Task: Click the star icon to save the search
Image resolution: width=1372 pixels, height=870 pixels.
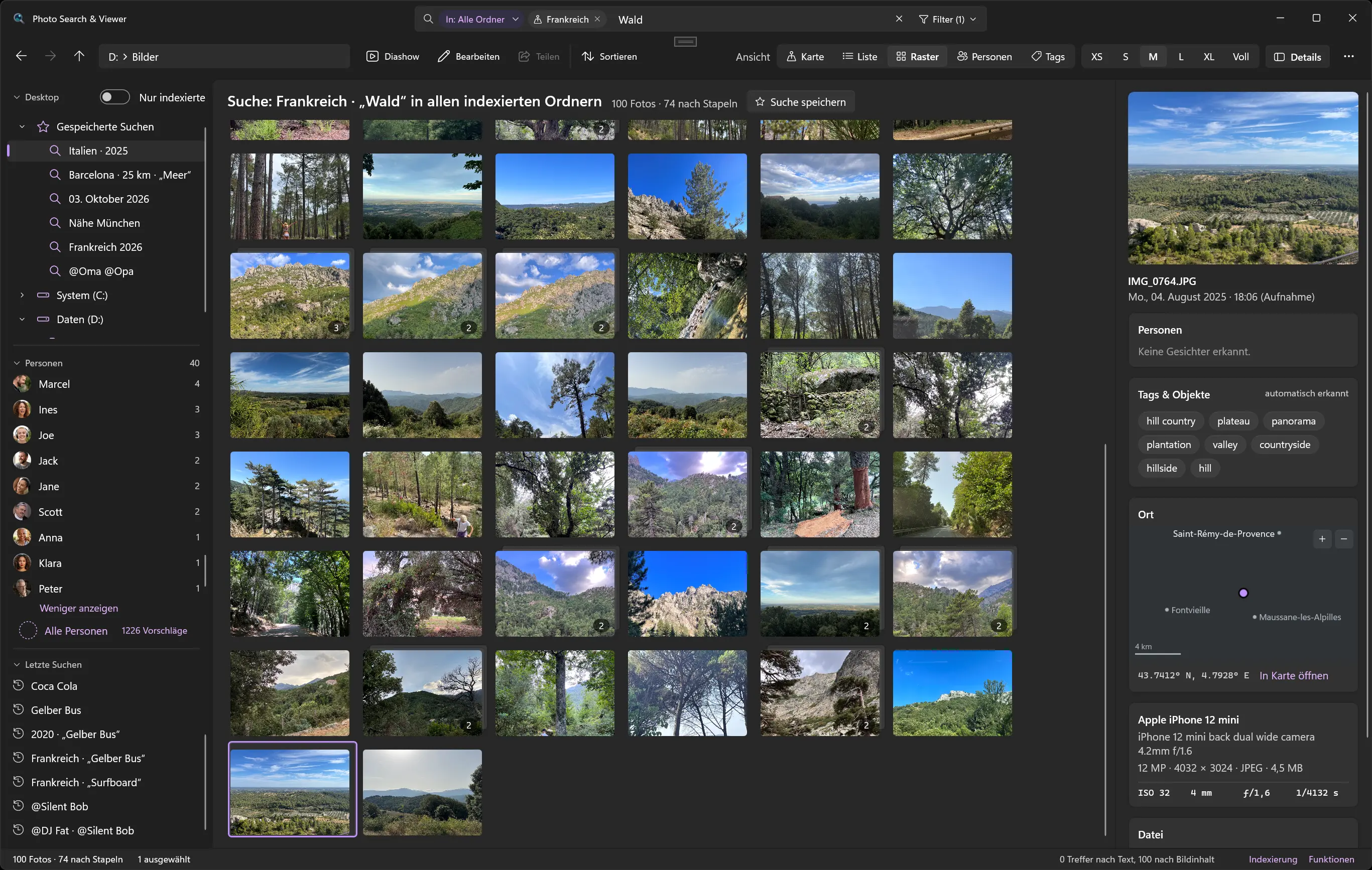Action: [x=760, y=102]
